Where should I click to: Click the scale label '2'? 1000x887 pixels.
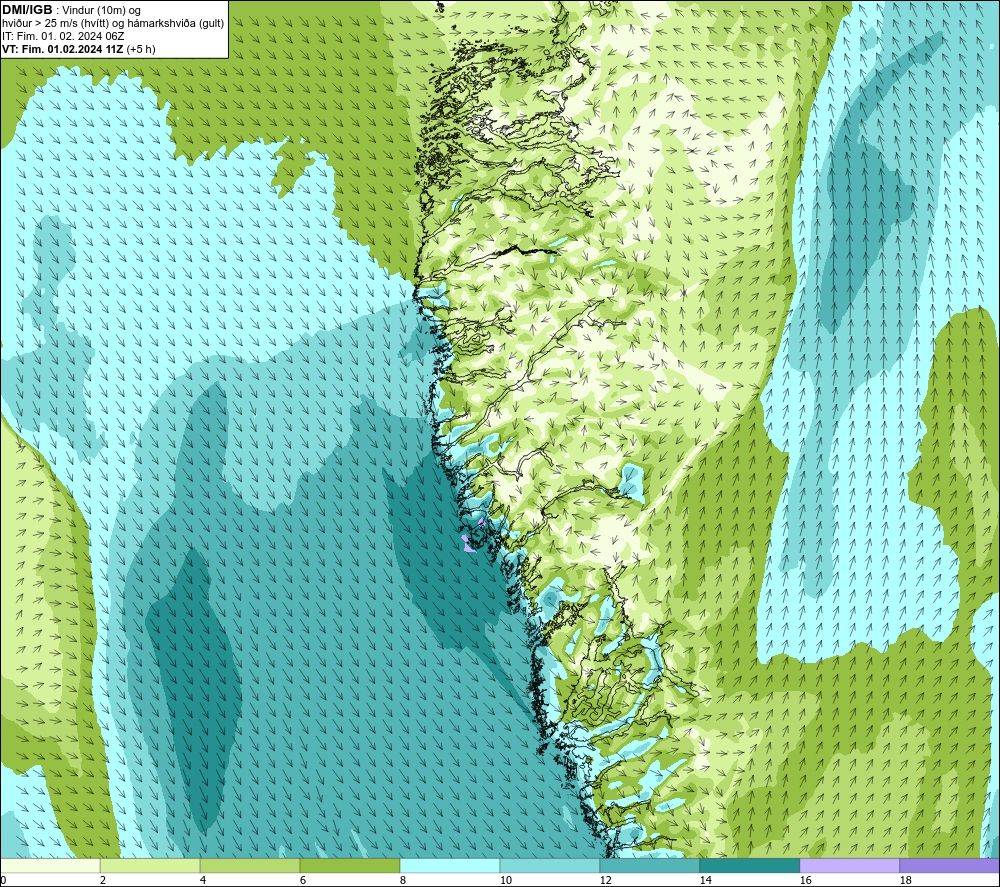click(x=103, y=880)
